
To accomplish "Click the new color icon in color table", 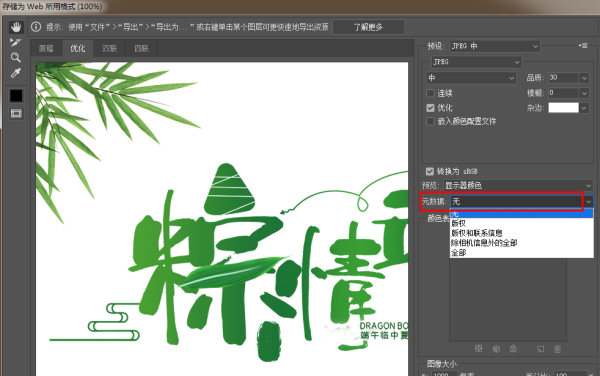I will [540, 349].
